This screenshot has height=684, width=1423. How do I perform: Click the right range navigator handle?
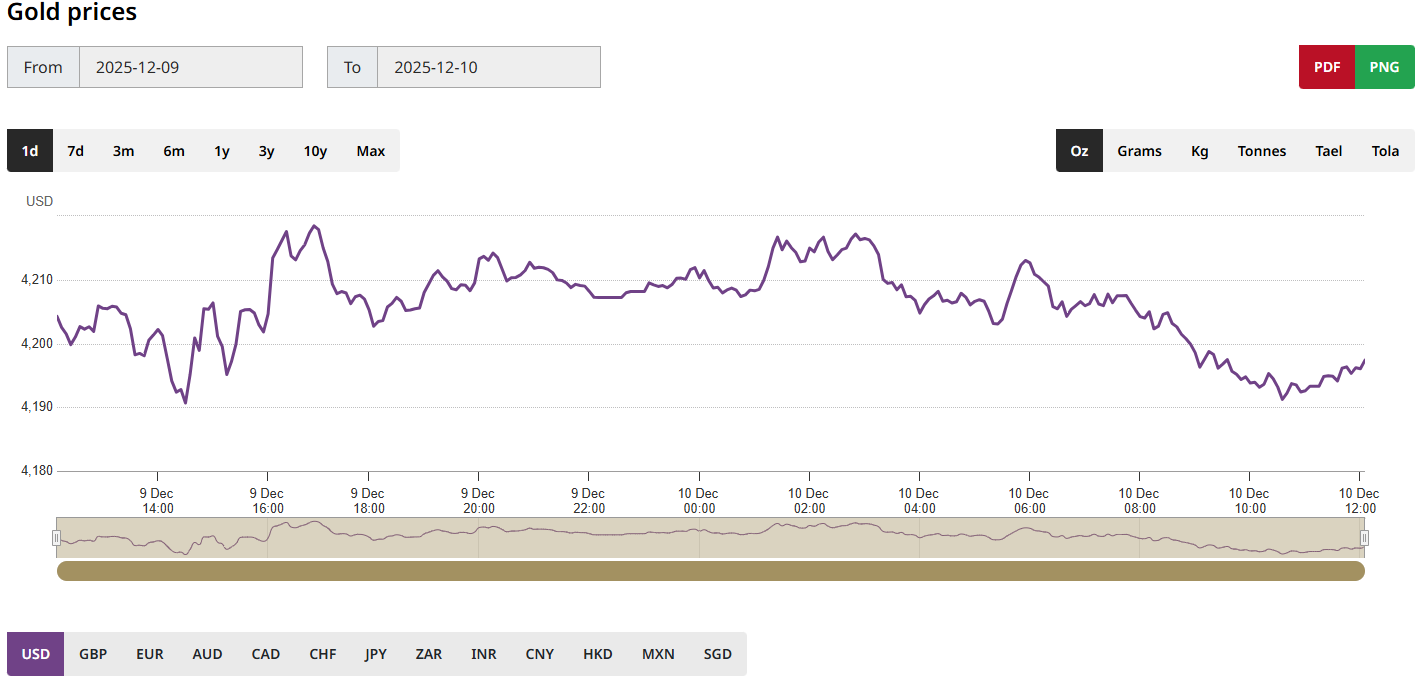point(1364,538)
